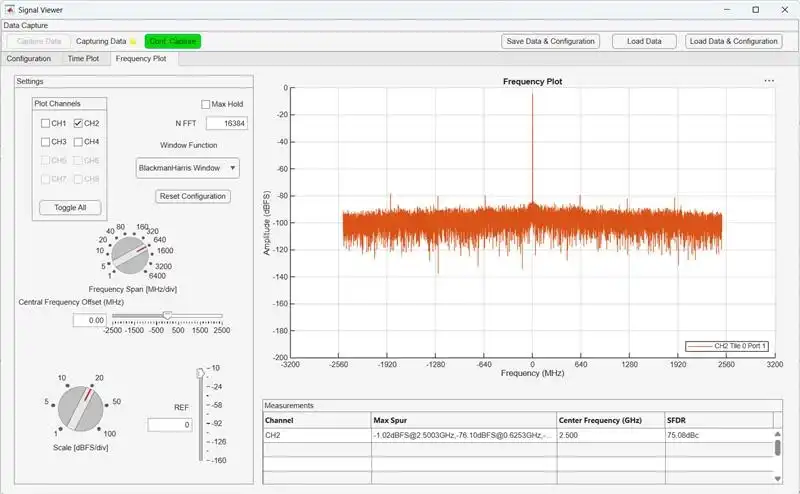Viewport: 800px width, 494px height.
Task: Click the 50 mark on Scale knob
Action: (x=116, y=402)
